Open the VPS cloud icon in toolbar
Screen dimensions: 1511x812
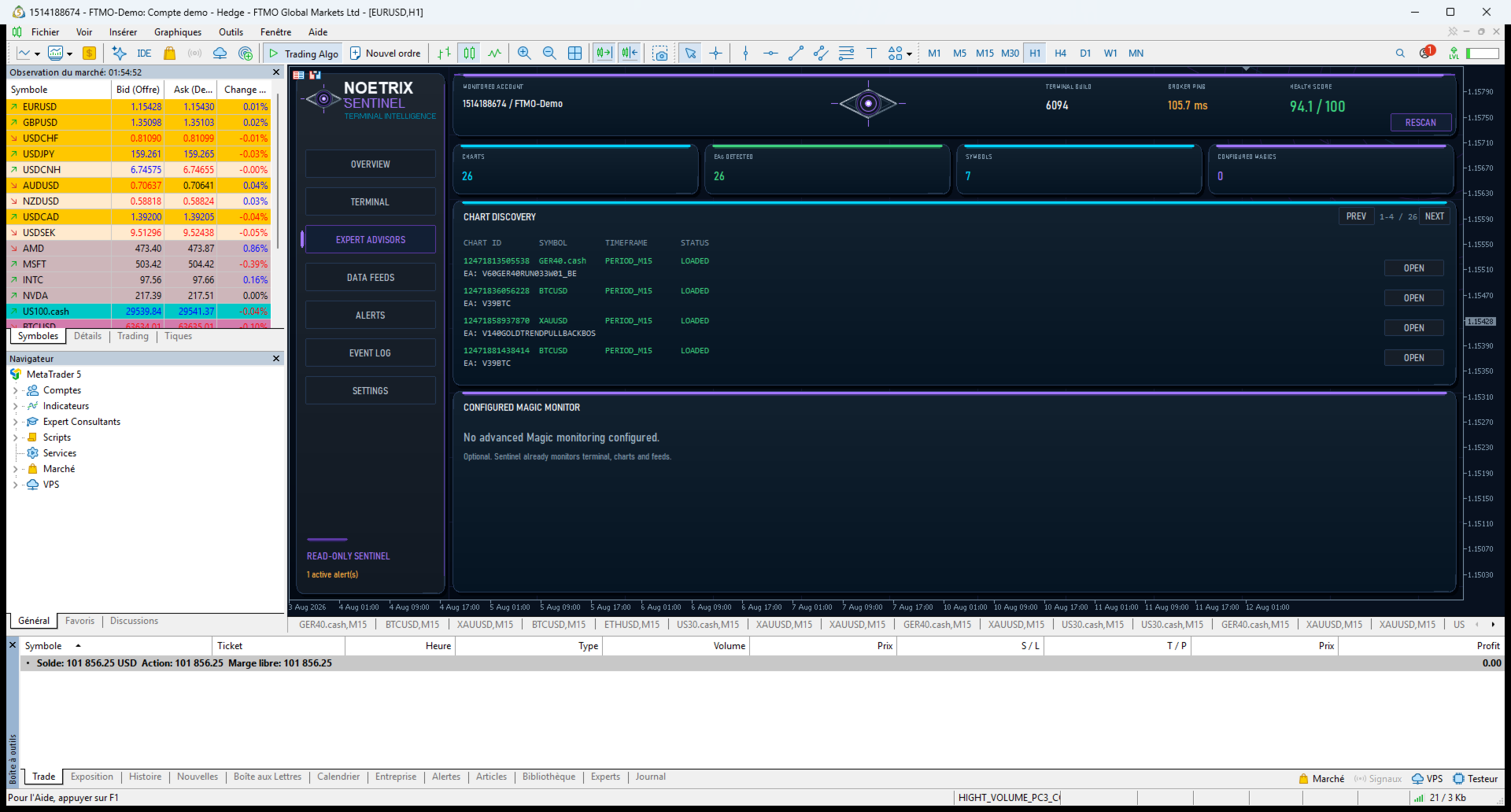click(220, 53)
